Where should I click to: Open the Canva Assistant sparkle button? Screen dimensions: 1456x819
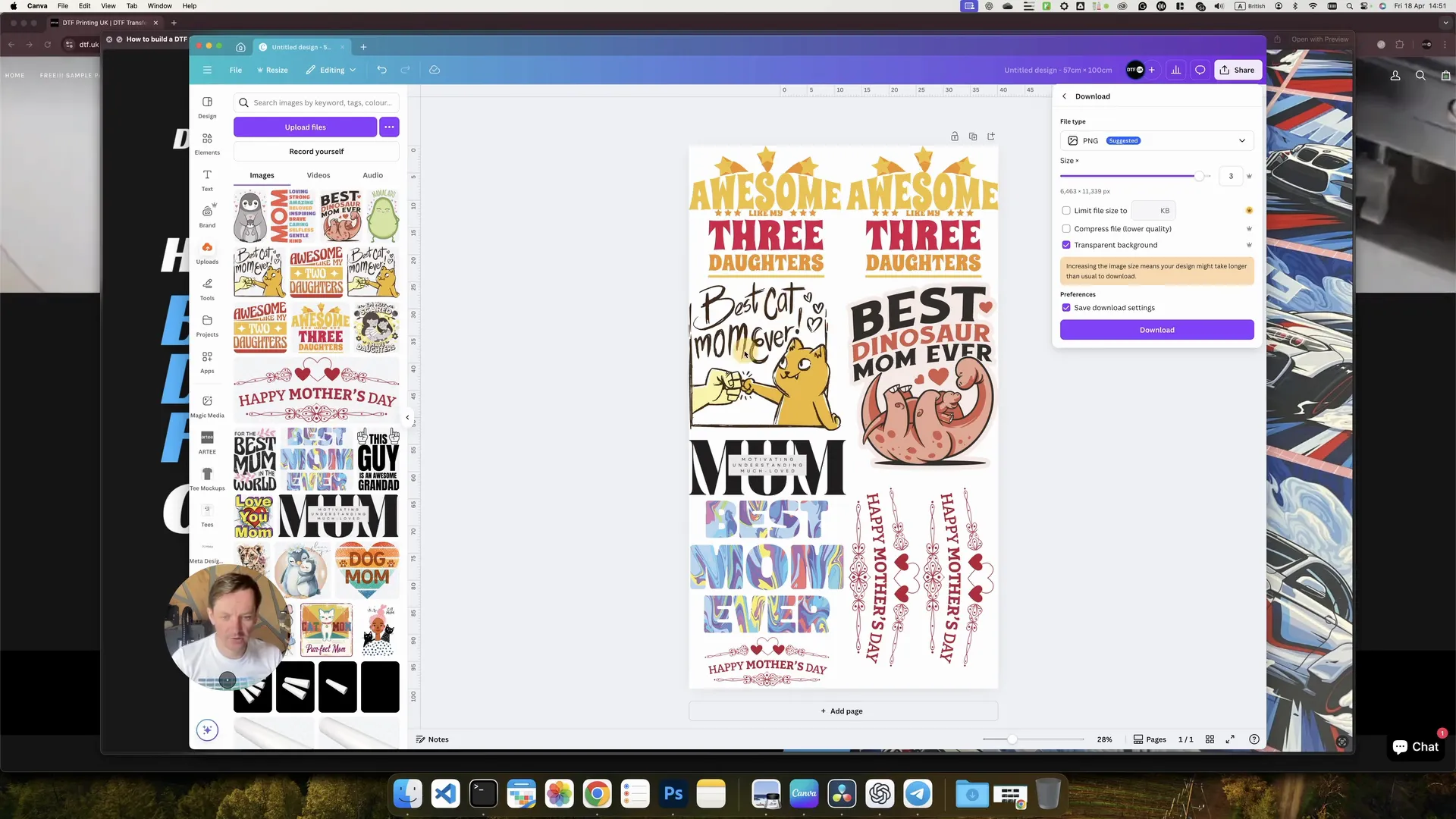(x=207, y=730)
